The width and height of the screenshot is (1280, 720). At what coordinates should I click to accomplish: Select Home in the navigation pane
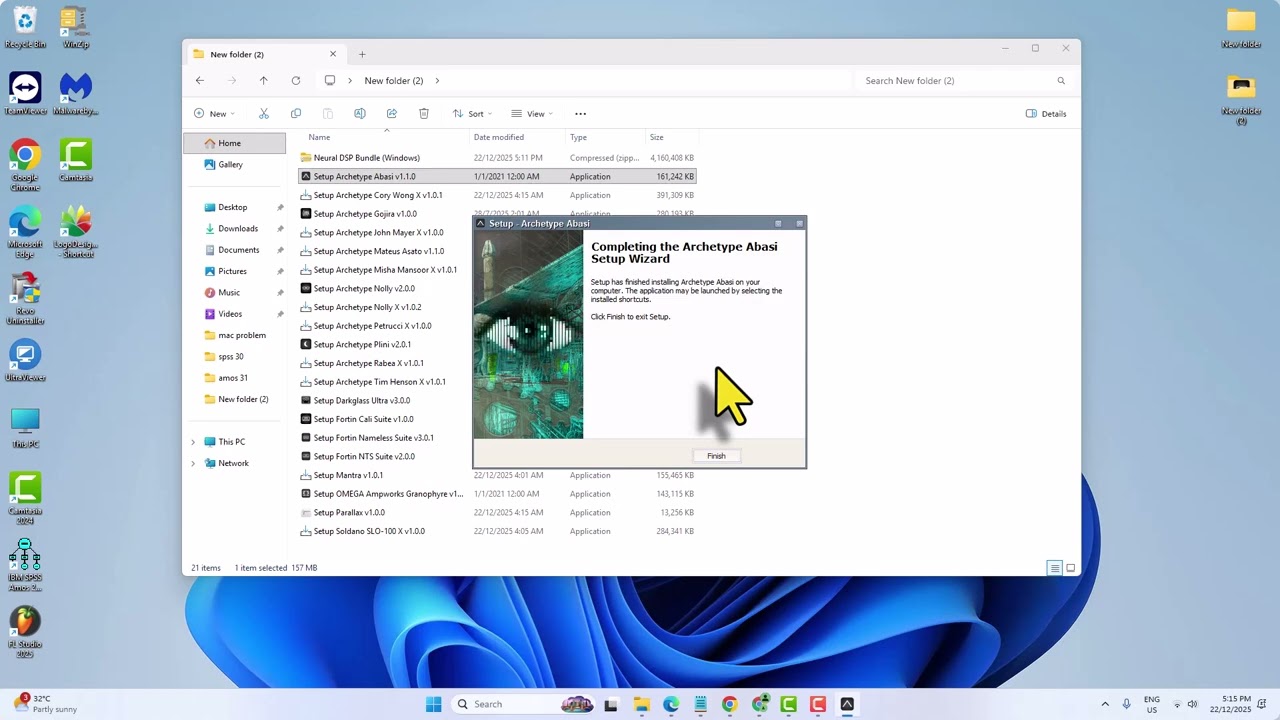(x=235, y=143)
